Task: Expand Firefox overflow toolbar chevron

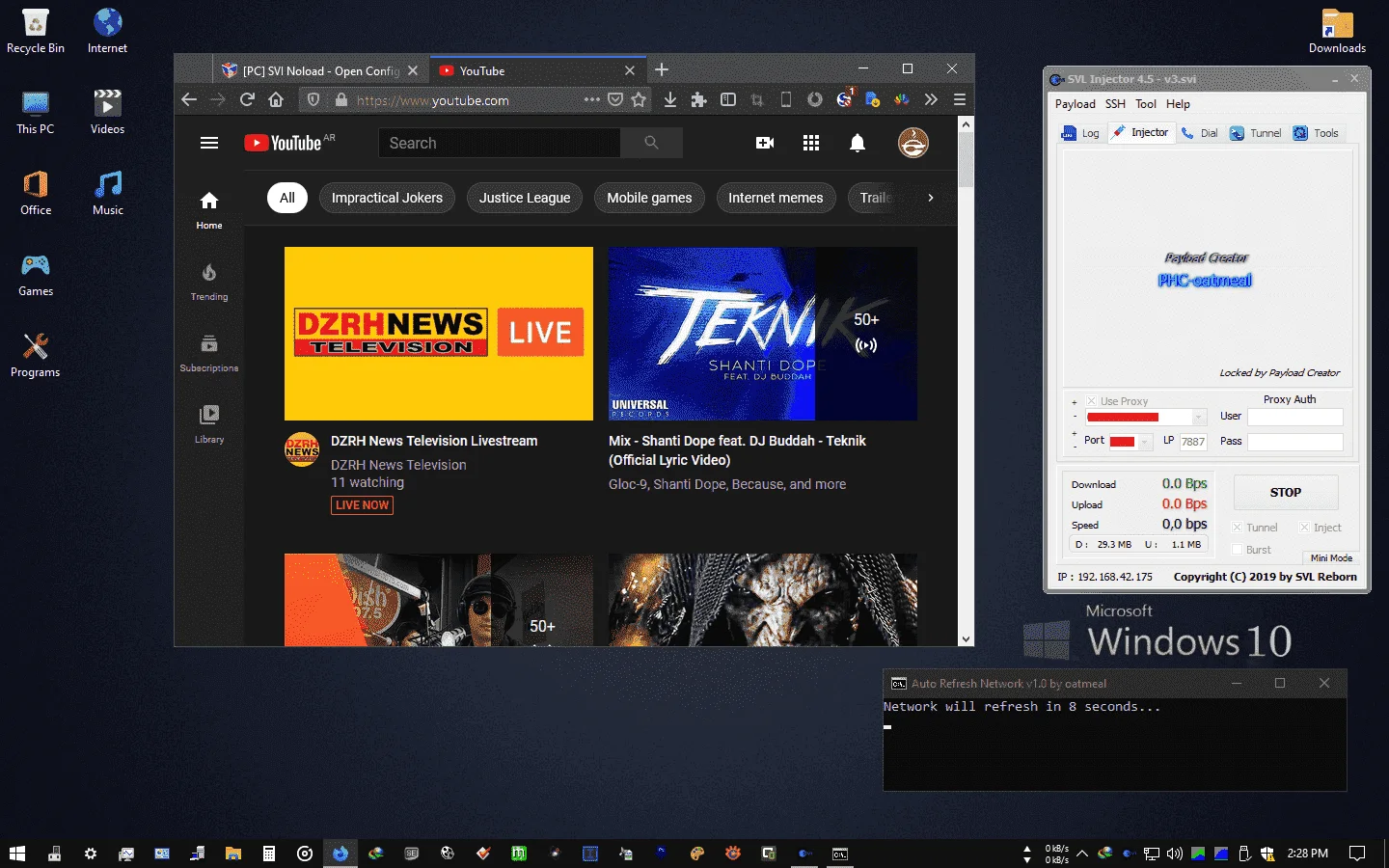Action: (931, 99)
